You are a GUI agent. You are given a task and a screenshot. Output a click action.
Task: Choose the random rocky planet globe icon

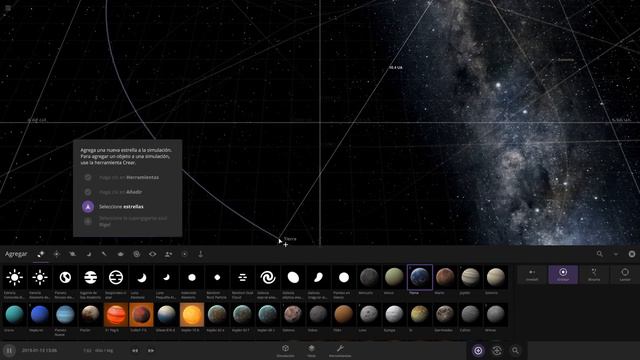coord(65,278)
